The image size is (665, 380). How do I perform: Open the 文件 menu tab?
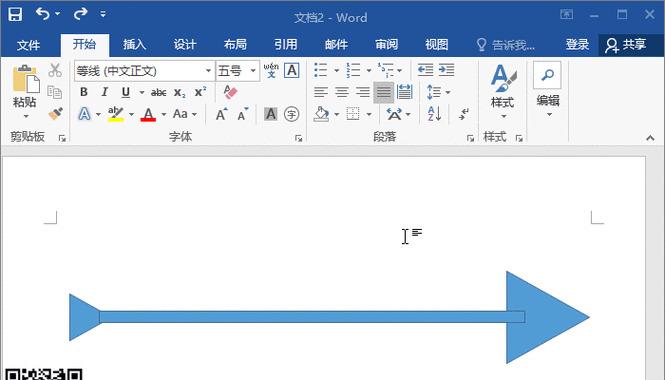click(29, 45)
